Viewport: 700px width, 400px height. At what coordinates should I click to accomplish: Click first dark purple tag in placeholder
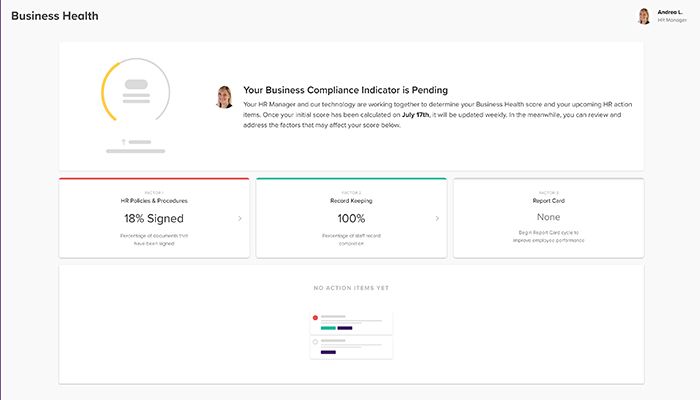point(345,327)
